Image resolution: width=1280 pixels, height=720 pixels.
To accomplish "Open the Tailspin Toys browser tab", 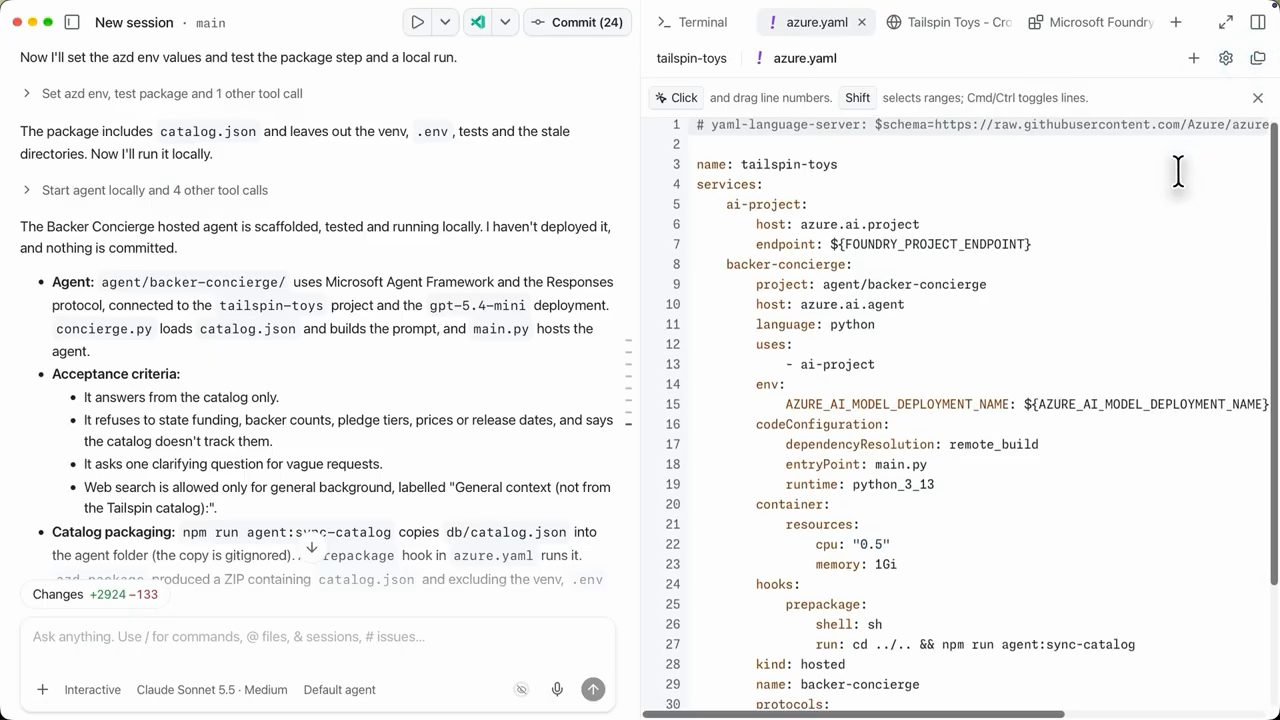I will (x=949, y=22).
